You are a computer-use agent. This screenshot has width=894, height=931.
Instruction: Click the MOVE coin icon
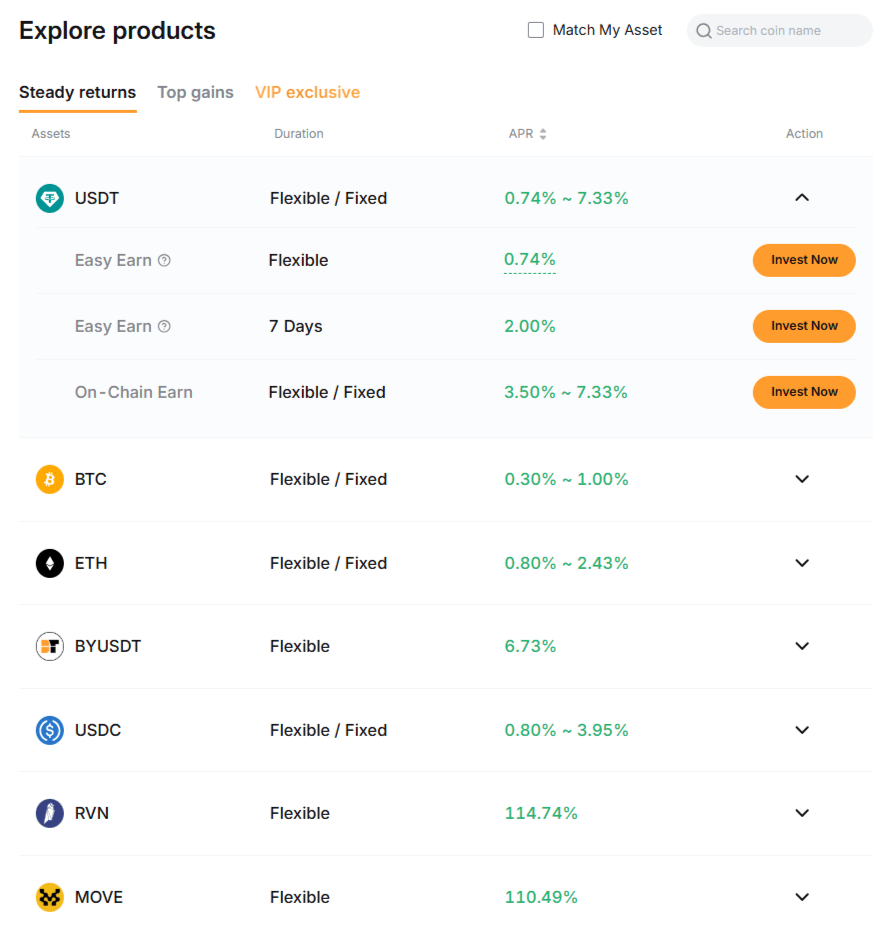click(47, 897)
